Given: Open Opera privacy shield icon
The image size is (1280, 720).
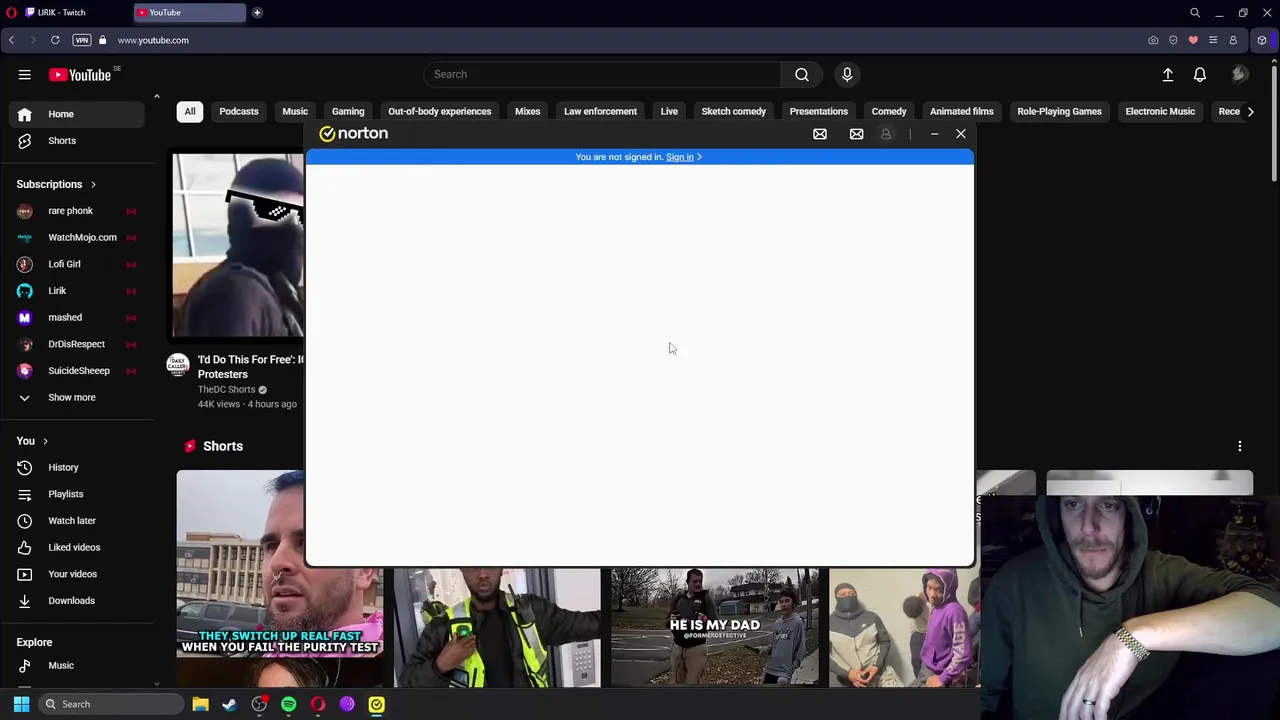Looking at the screenshot, I should (1173, 40).
